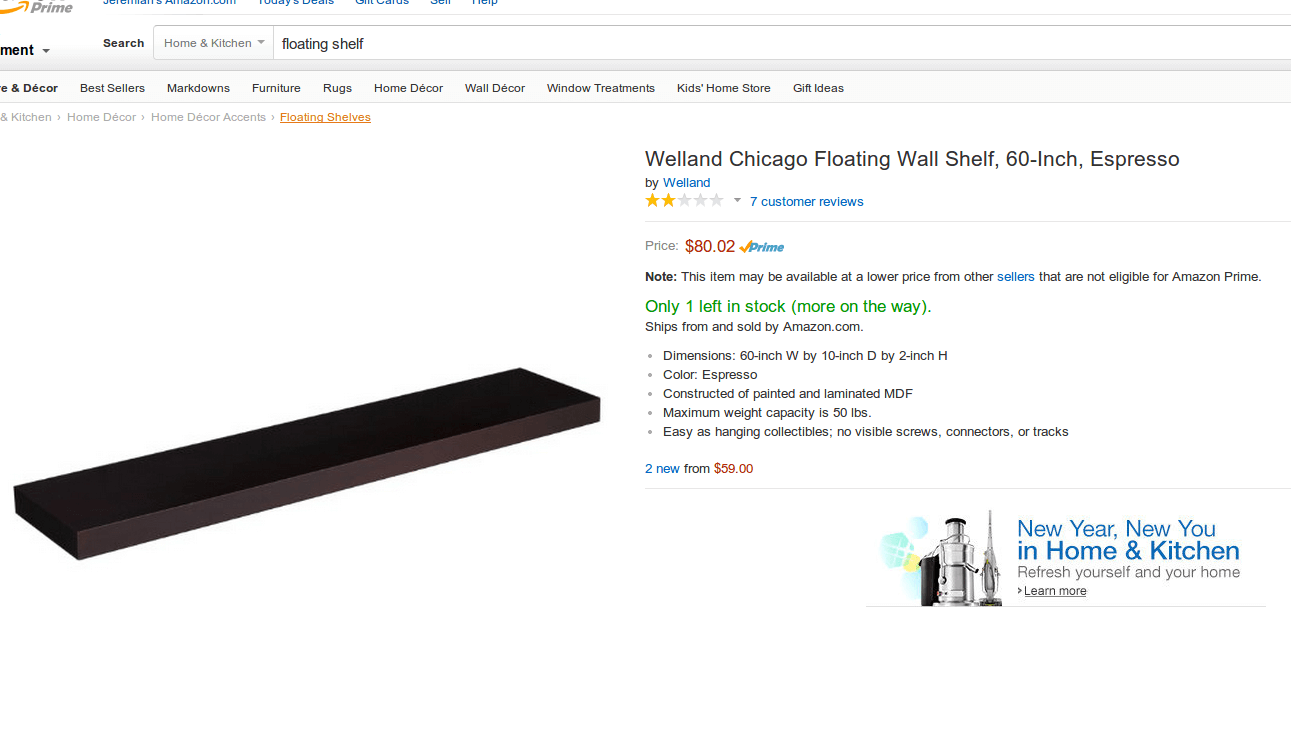Expand the Shop by Department menu arrow
Screen dimensions: 1291x730
[46, 51]
